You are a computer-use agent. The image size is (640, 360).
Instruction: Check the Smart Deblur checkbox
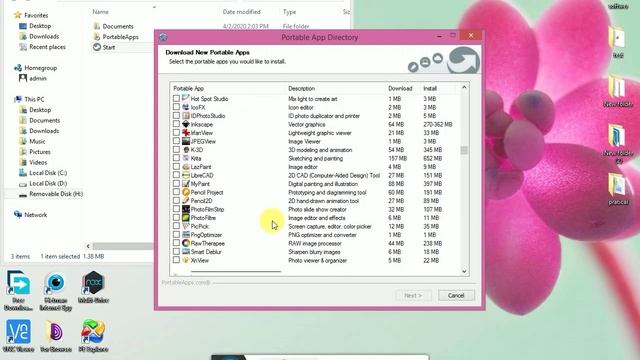(x=176, y=251)
